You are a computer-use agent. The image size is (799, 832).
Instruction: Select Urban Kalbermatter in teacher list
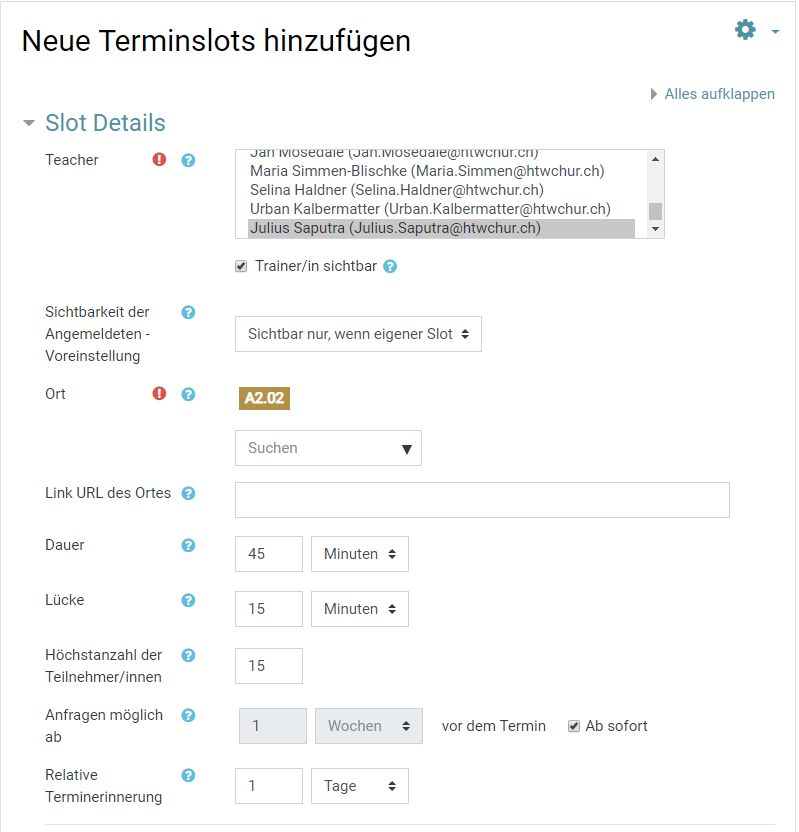click(x=430, y=209)
